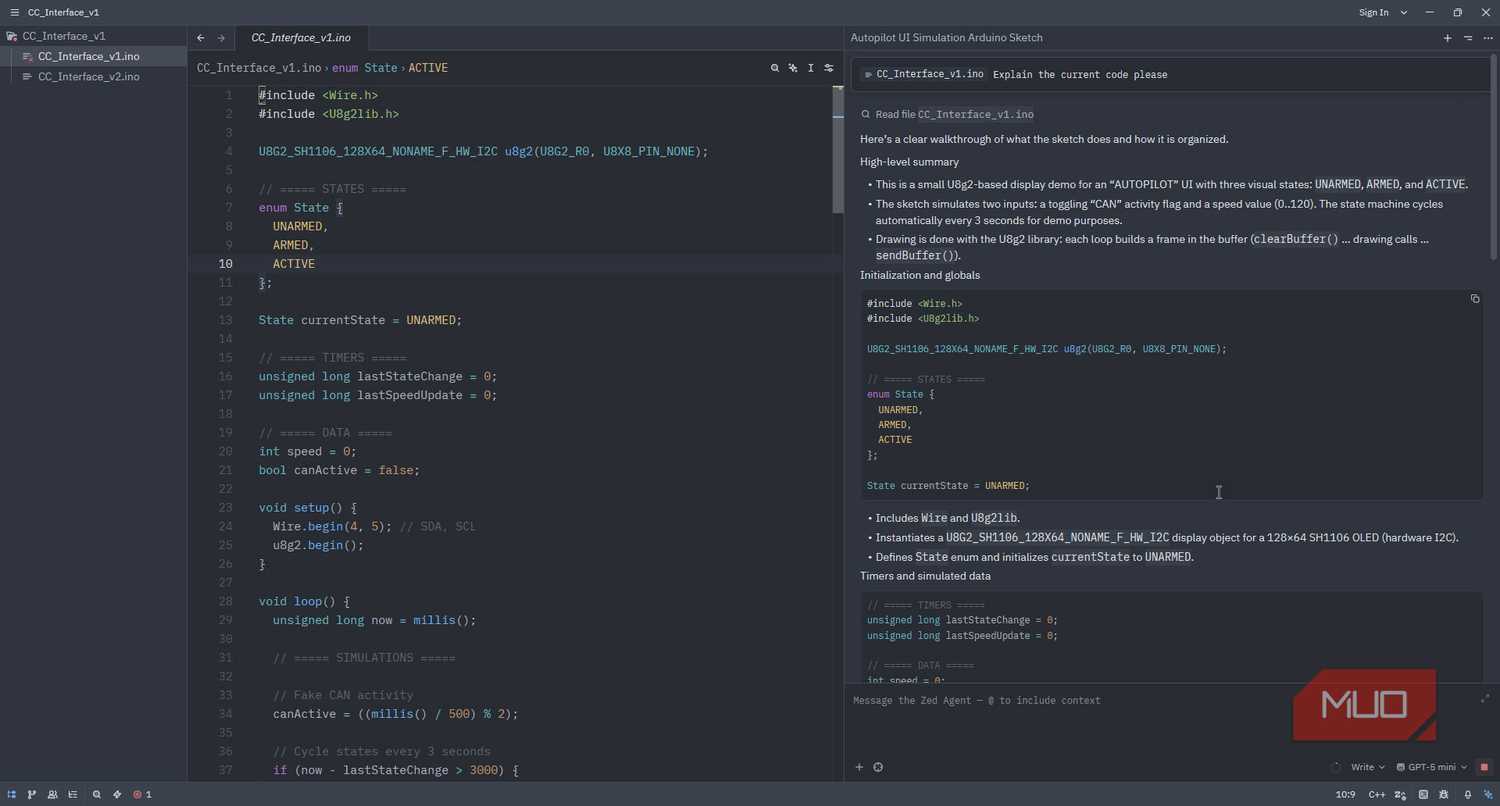
Task: Open editor controls settings icon
Action: click(828, 68)
